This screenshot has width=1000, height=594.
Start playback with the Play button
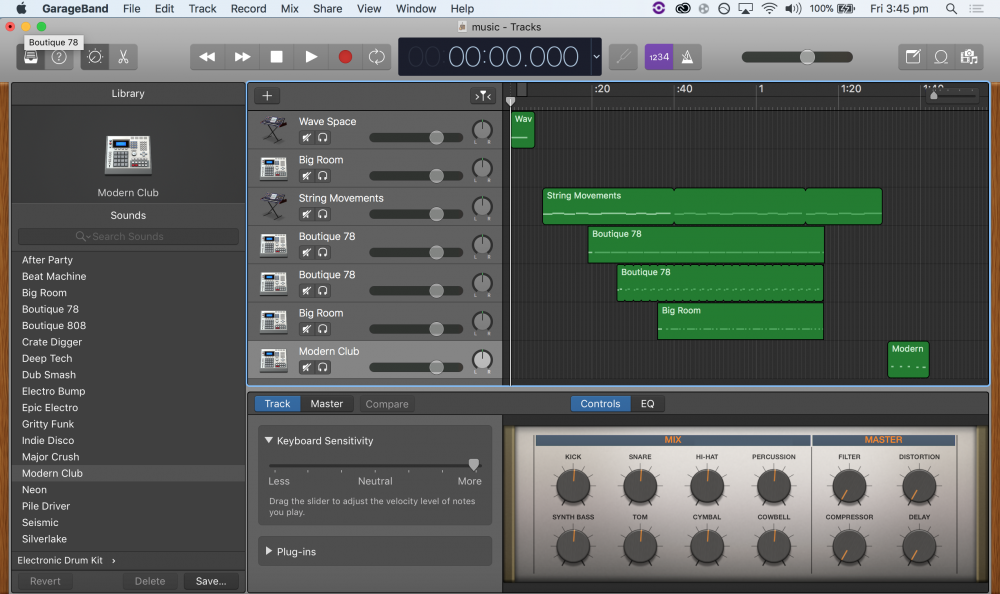(311, 57)
